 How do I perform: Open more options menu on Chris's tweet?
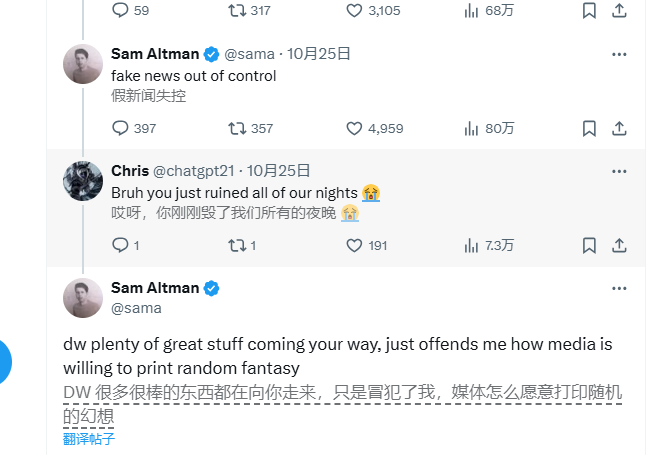click(x=619, y=171)
